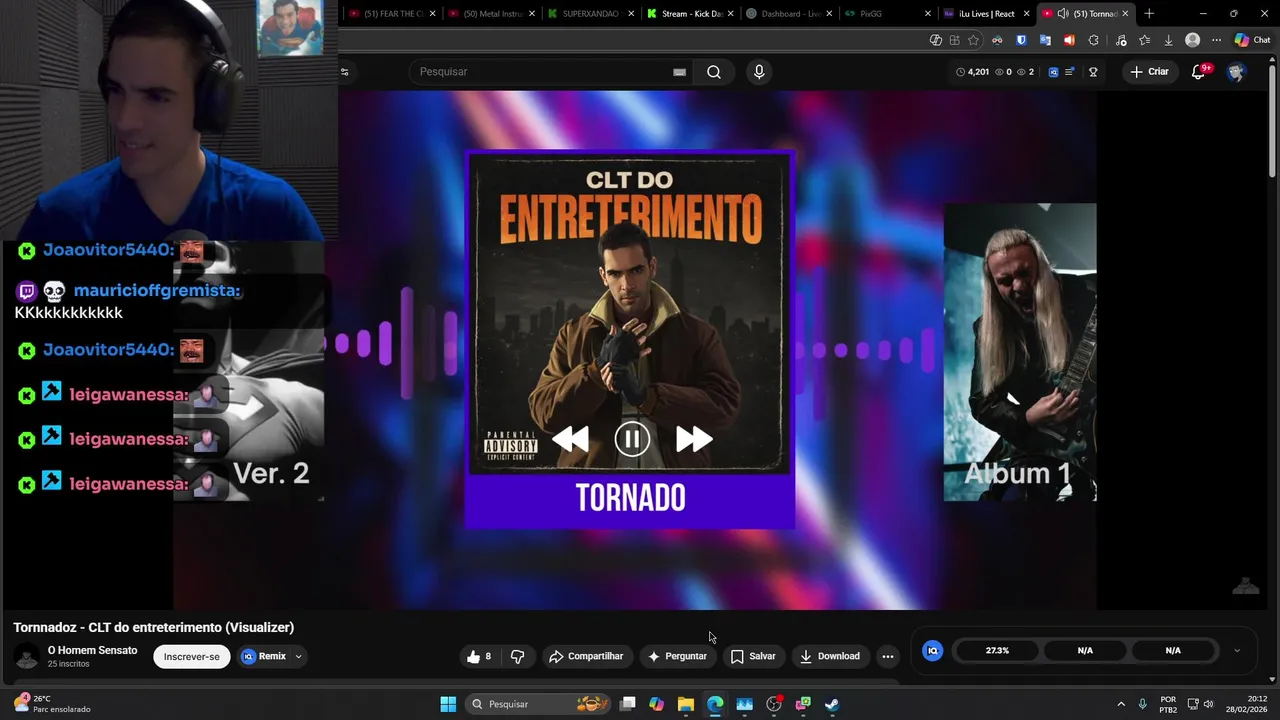This screenshot has height=720, width=1280.
Task: Open Microsoft Edge taskbar icon
Action: click(715, 704)
